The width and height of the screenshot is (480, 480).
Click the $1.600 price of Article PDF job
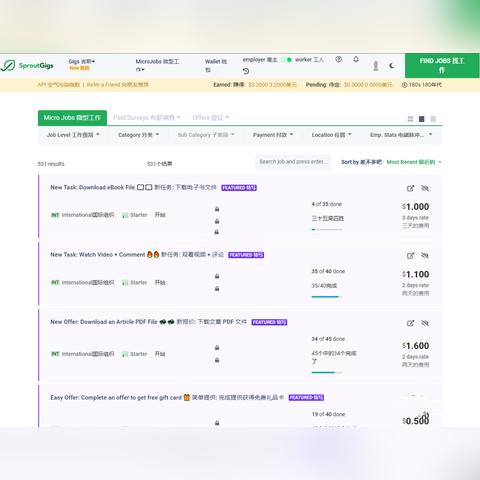coord(416,346)
